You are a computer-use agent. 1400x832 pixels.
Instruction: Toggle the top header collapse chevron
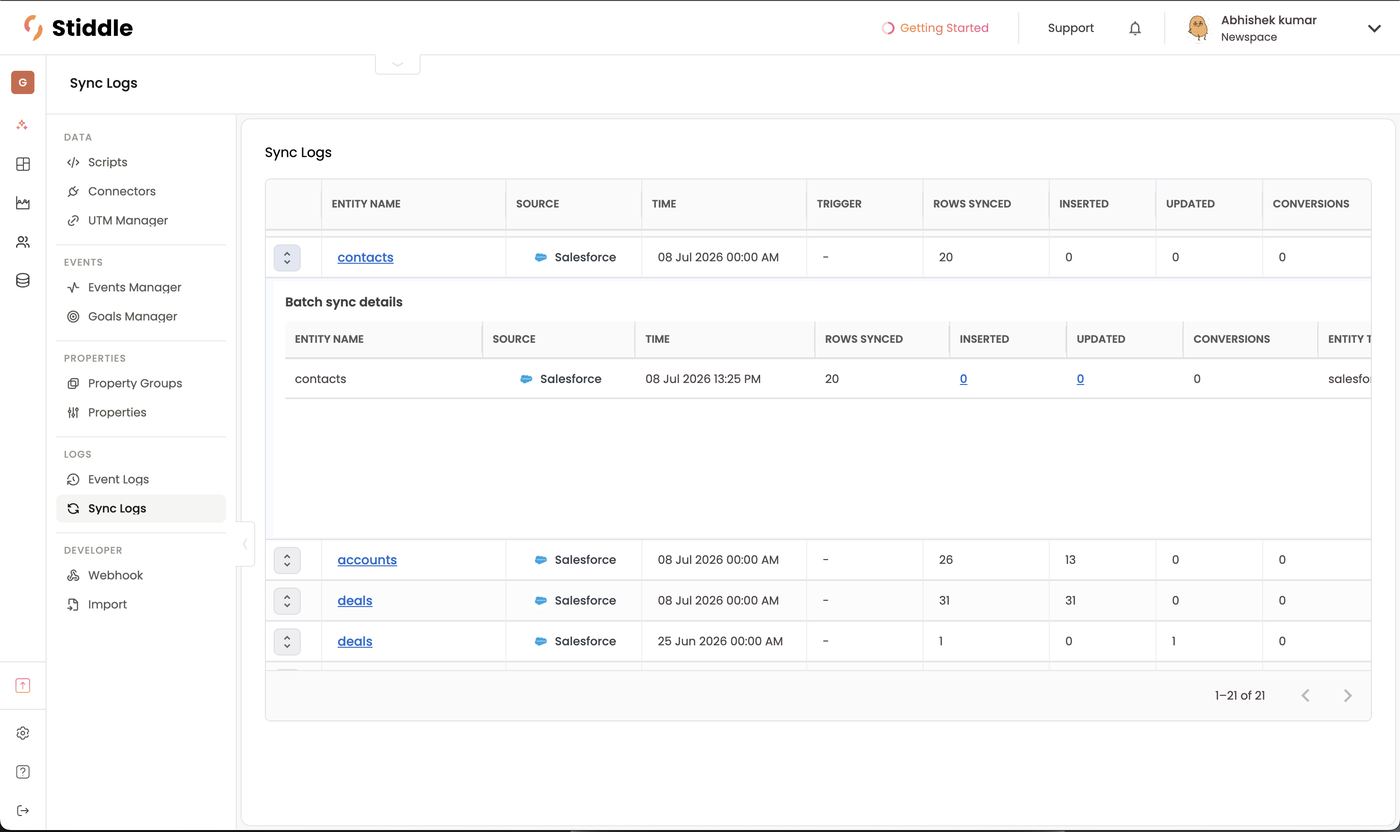(x=398, y=63)
